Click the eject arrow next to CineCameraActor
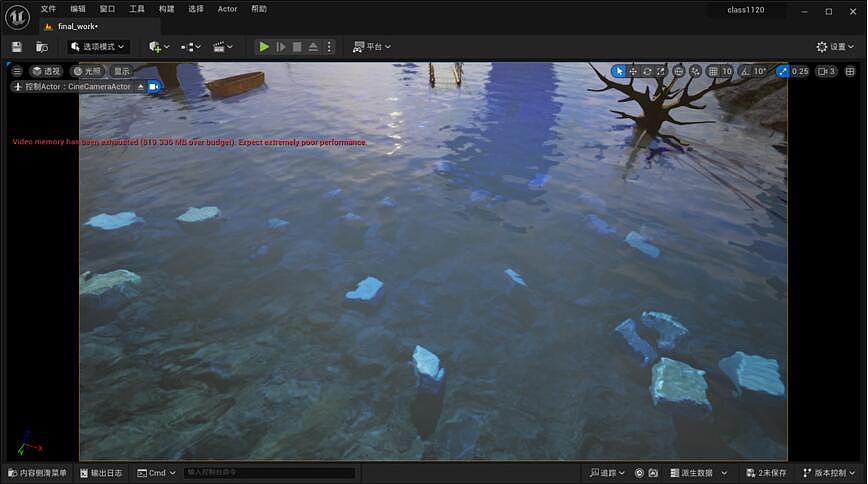Screen dimensions: 868x484 (x=141, y=87)
